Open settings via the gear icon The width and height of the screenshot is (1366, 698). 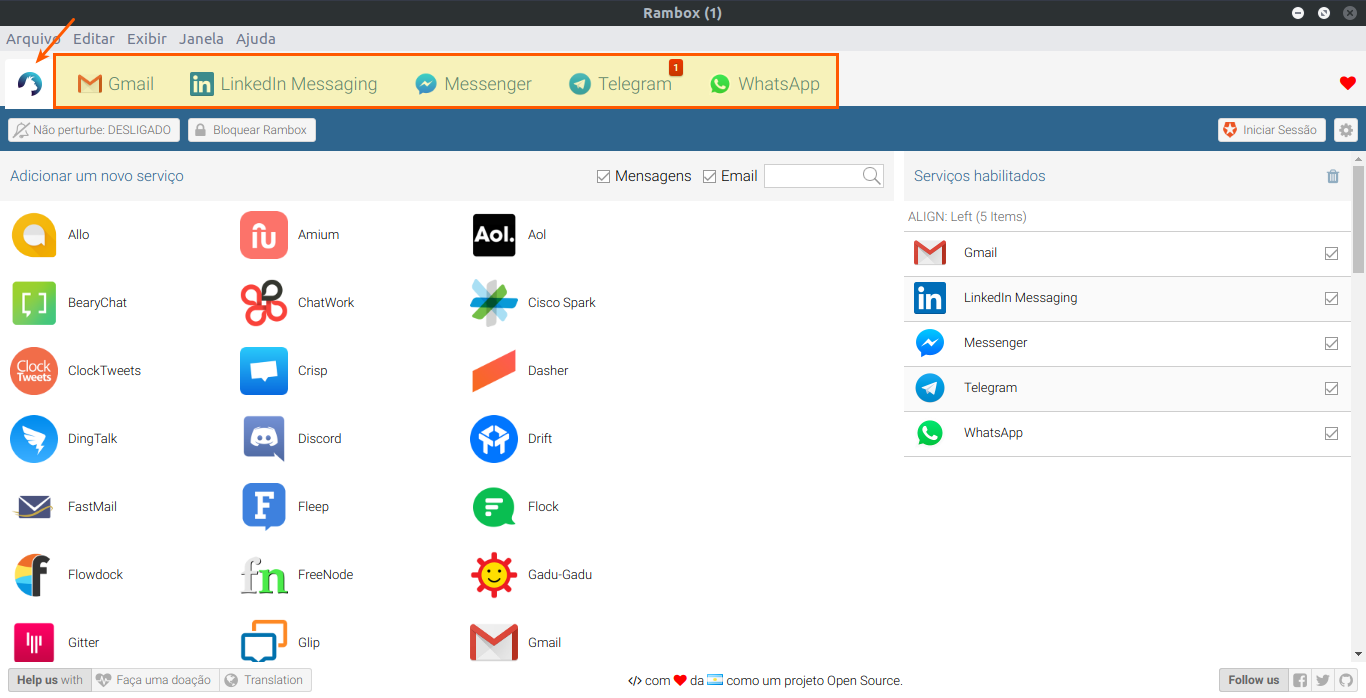pyautogui.click(x=1346, y=130)
